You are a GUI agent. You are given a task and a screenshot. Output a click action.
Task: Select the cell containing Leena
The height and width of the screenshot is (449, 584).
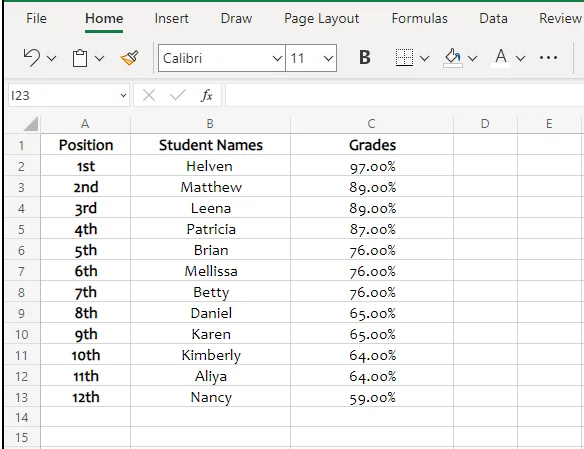[210, 208]
